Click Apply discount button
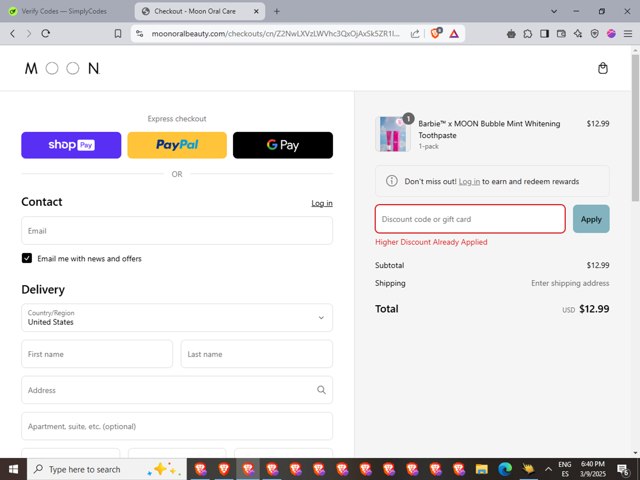The height and width of the screenshot is (480, 640). click(591, 219)
